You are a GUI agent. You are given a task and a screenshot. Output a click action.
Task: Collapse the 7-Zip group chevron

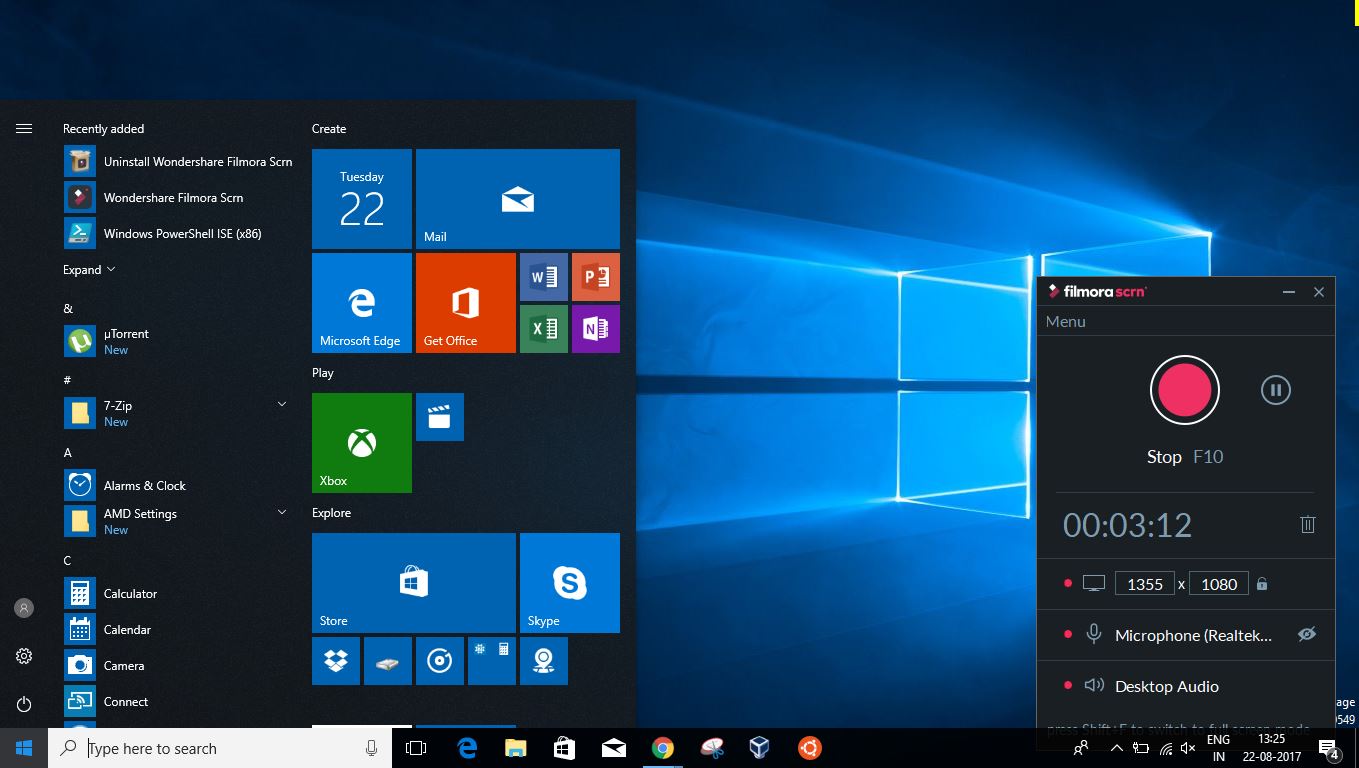281,404
